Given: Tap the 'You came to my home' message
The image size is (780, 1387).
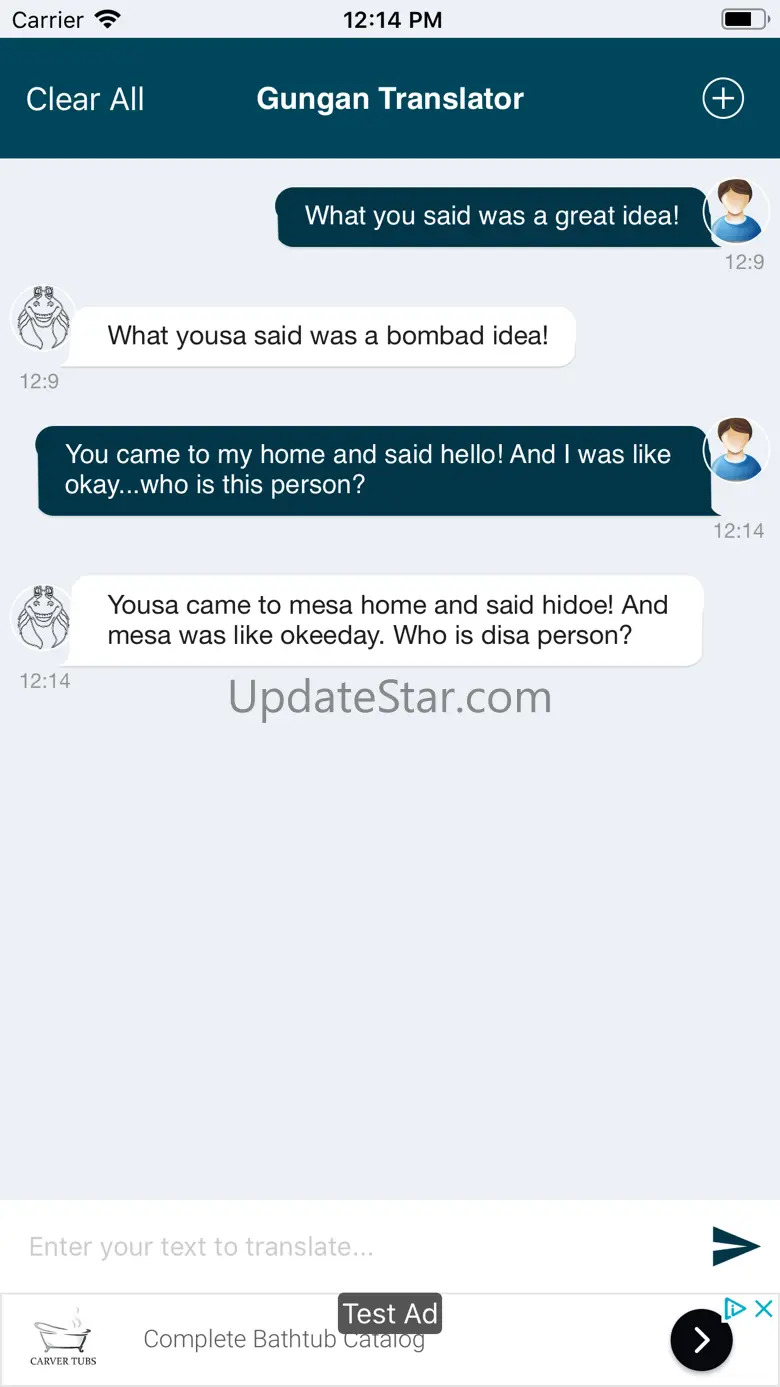Looking at the screenshot, I should click(375, 470).
